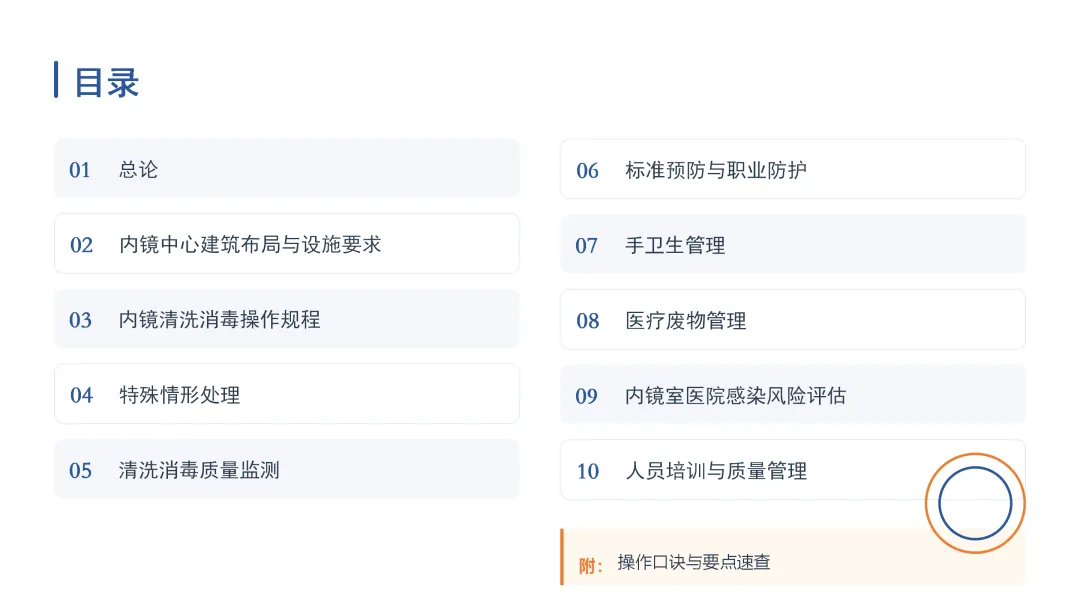Click the 手卫生管理 entry
This screenshot has width=1080, height=608.
[793, 244]
